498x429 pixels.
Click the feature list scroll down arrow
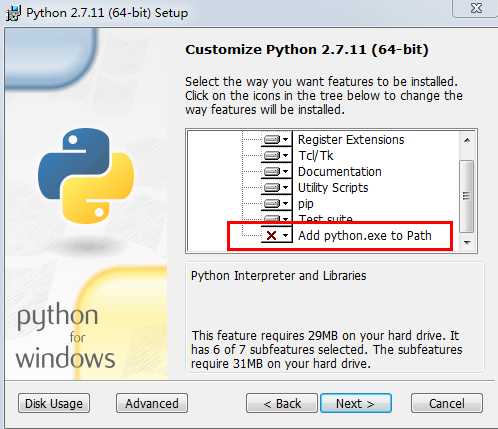(x=467, y=242)
